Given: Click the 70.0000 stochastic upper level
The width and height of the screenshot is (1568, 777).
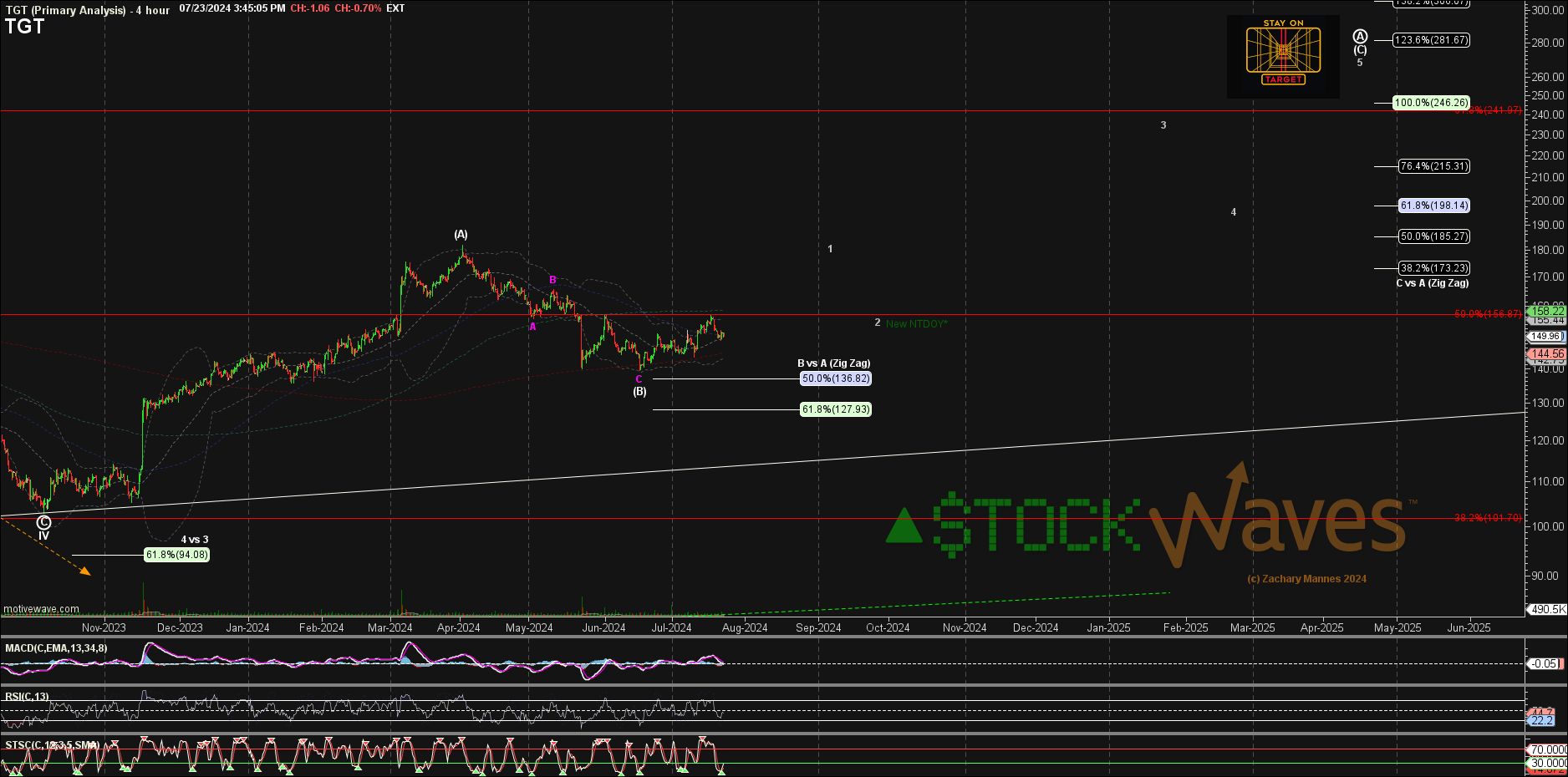Looking at the screenshot, I should [1548, 749].
